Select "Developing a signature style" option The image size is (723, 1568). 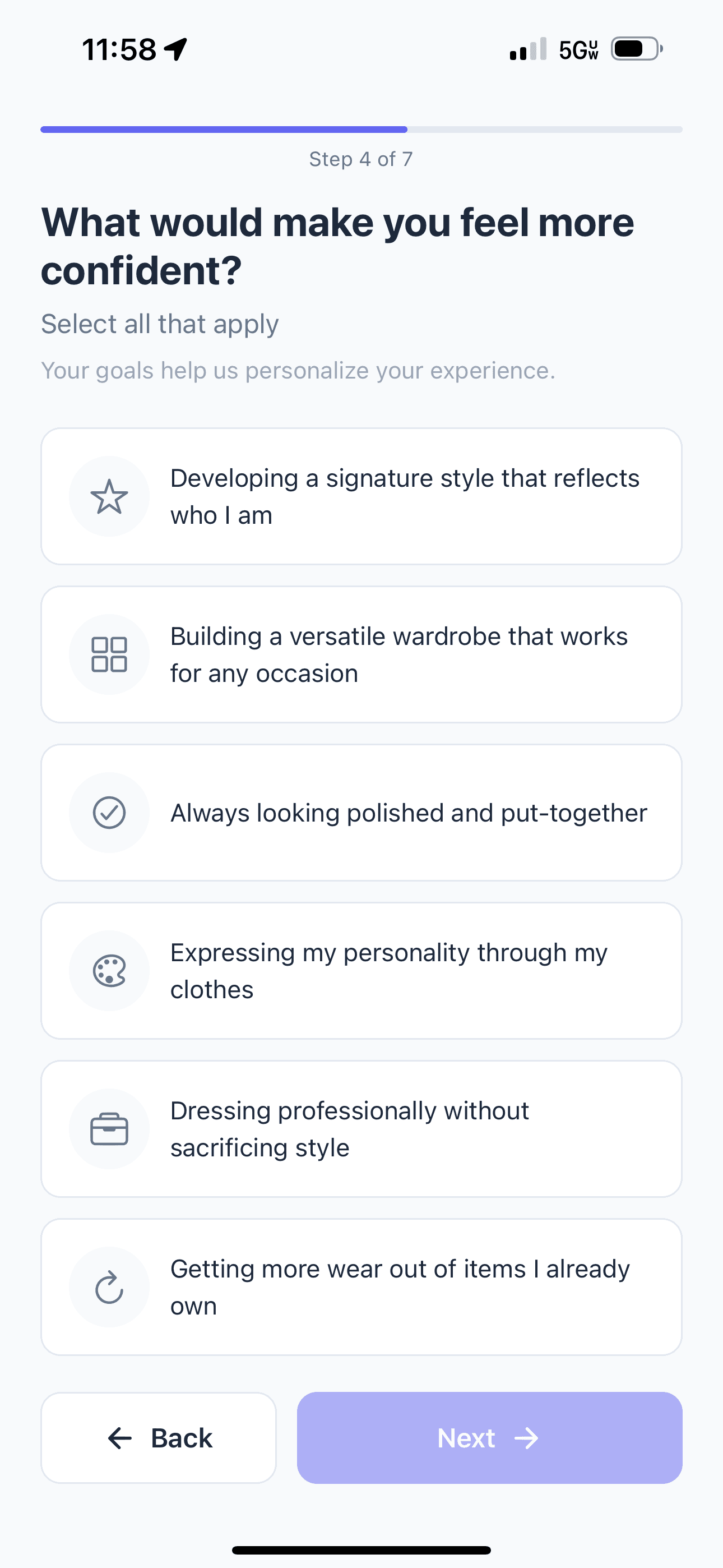(404, 496)
